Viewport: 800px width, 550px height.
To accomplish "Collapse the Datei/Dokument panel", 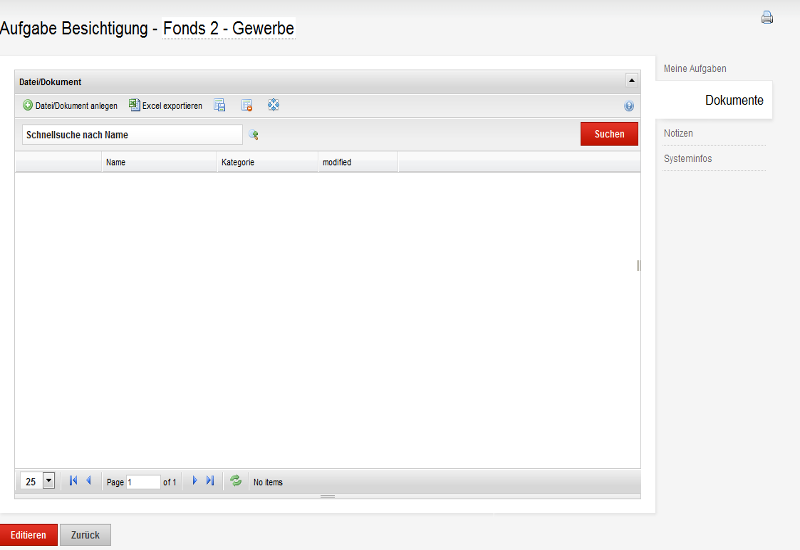I will click(632, 81).
